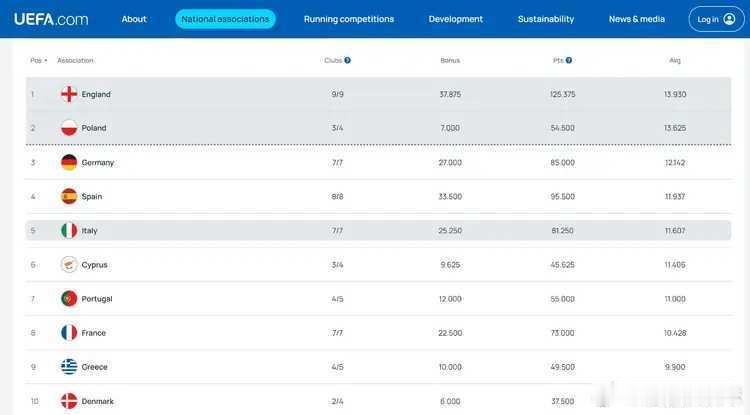Click Denmark's clubs value 2/4
Image resolution: width=750 pixels, height=415 pixels.
[338, 401]
